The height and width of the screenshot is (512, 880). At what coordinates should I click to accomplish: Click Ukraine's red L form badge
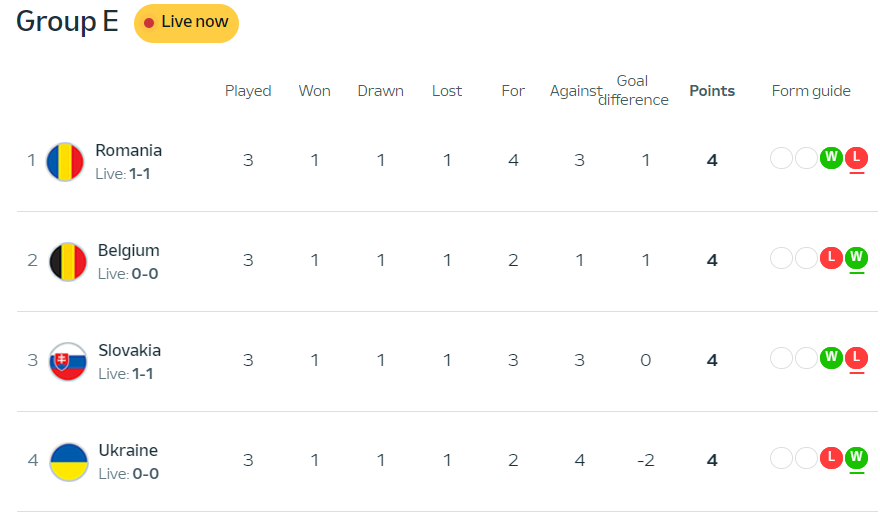(x=831, y=457)
